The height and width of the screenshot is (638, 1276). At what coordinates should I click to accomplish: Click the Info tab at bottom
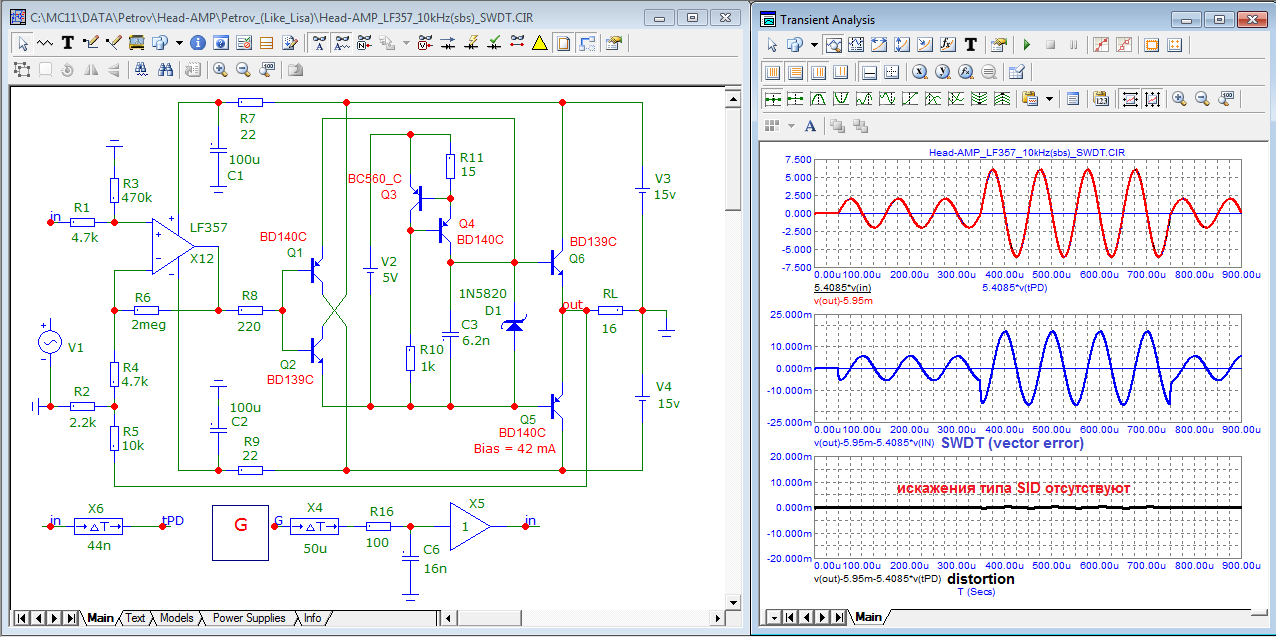pyautogui.click(x=313, y=618)
